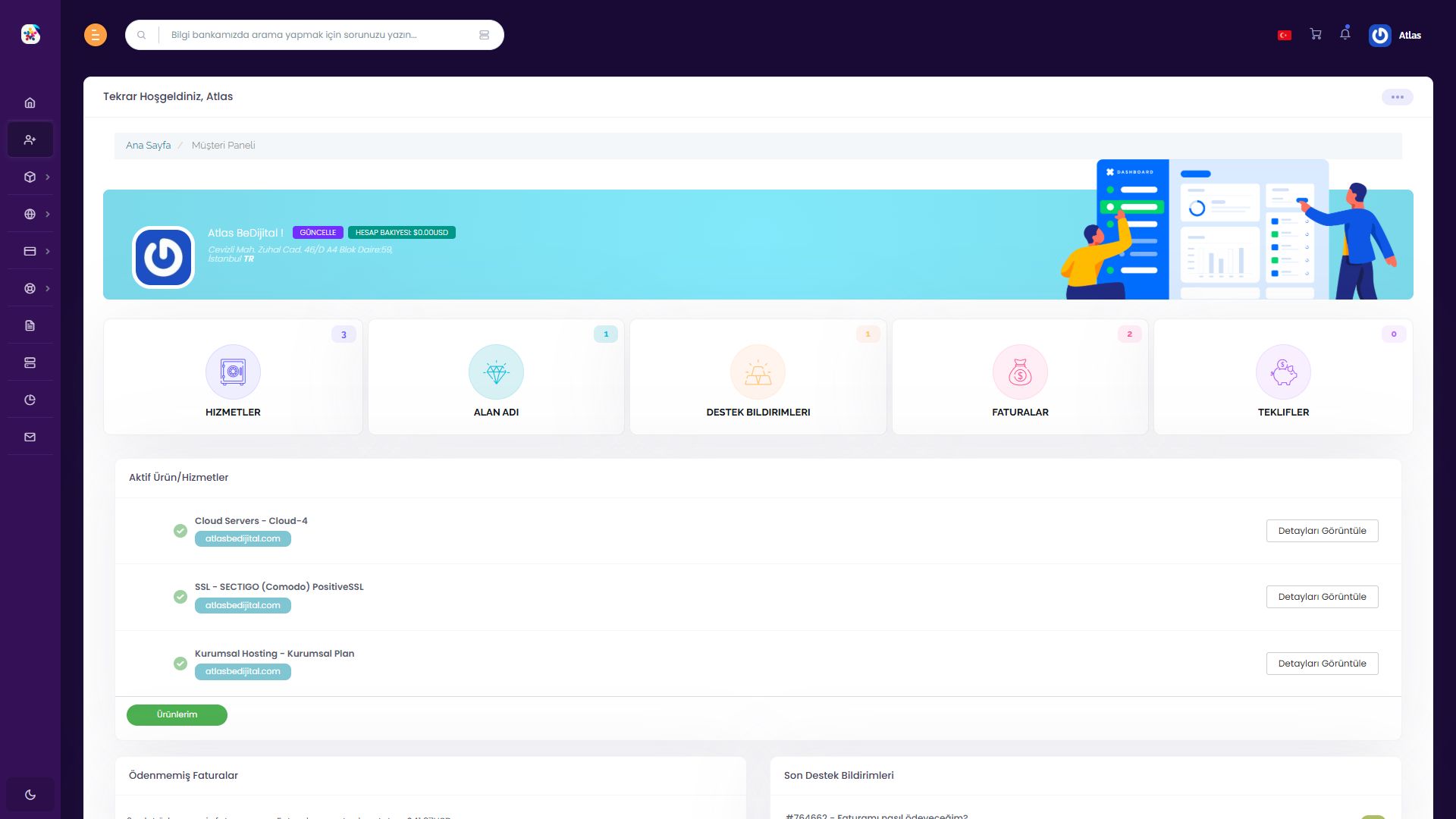The width and height of the screenshot is (1456, 819).
Task: Click the orange hamburger menu button
Action: click(x=96, y=35)
